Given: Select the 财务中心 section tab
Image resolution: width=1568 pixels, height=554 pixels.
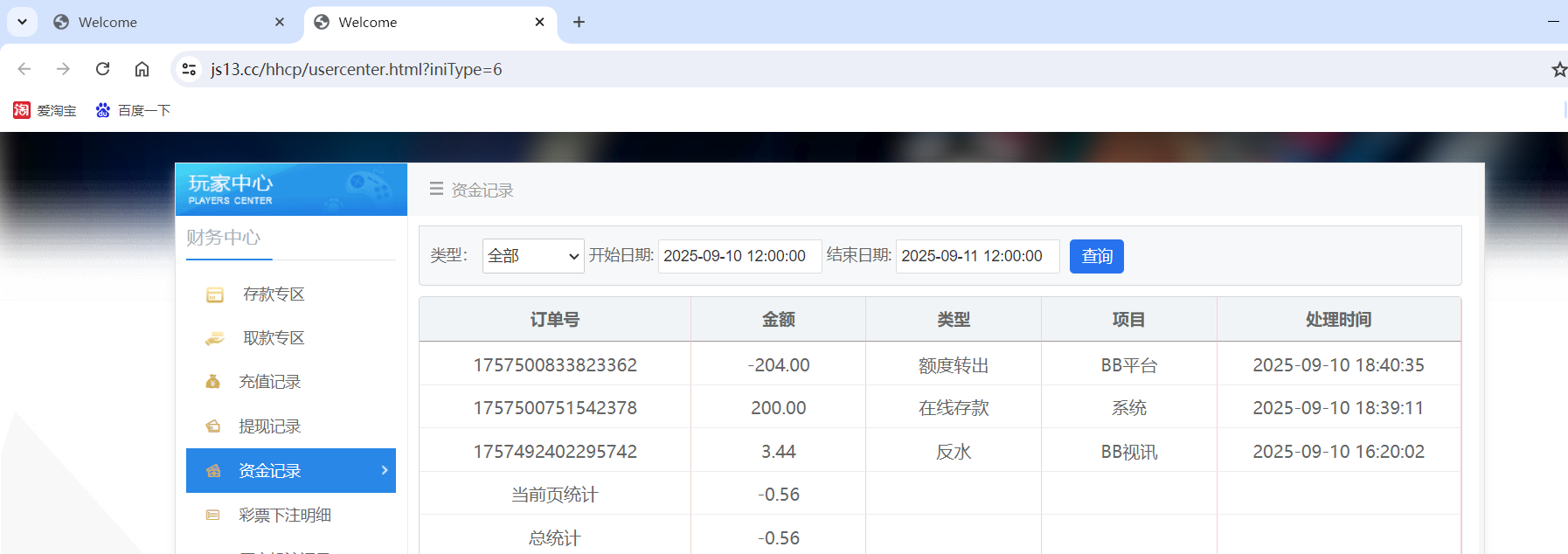Looking at the screenshot, I should coord(224,238).
